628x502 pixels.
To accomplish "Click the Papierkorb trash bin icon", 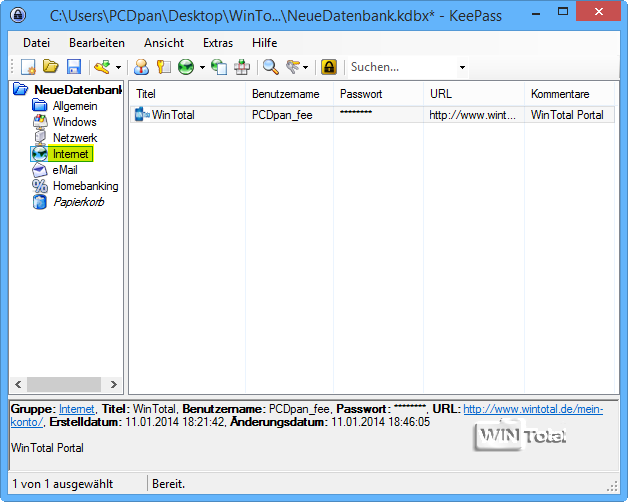I will (x=40, y=202).
